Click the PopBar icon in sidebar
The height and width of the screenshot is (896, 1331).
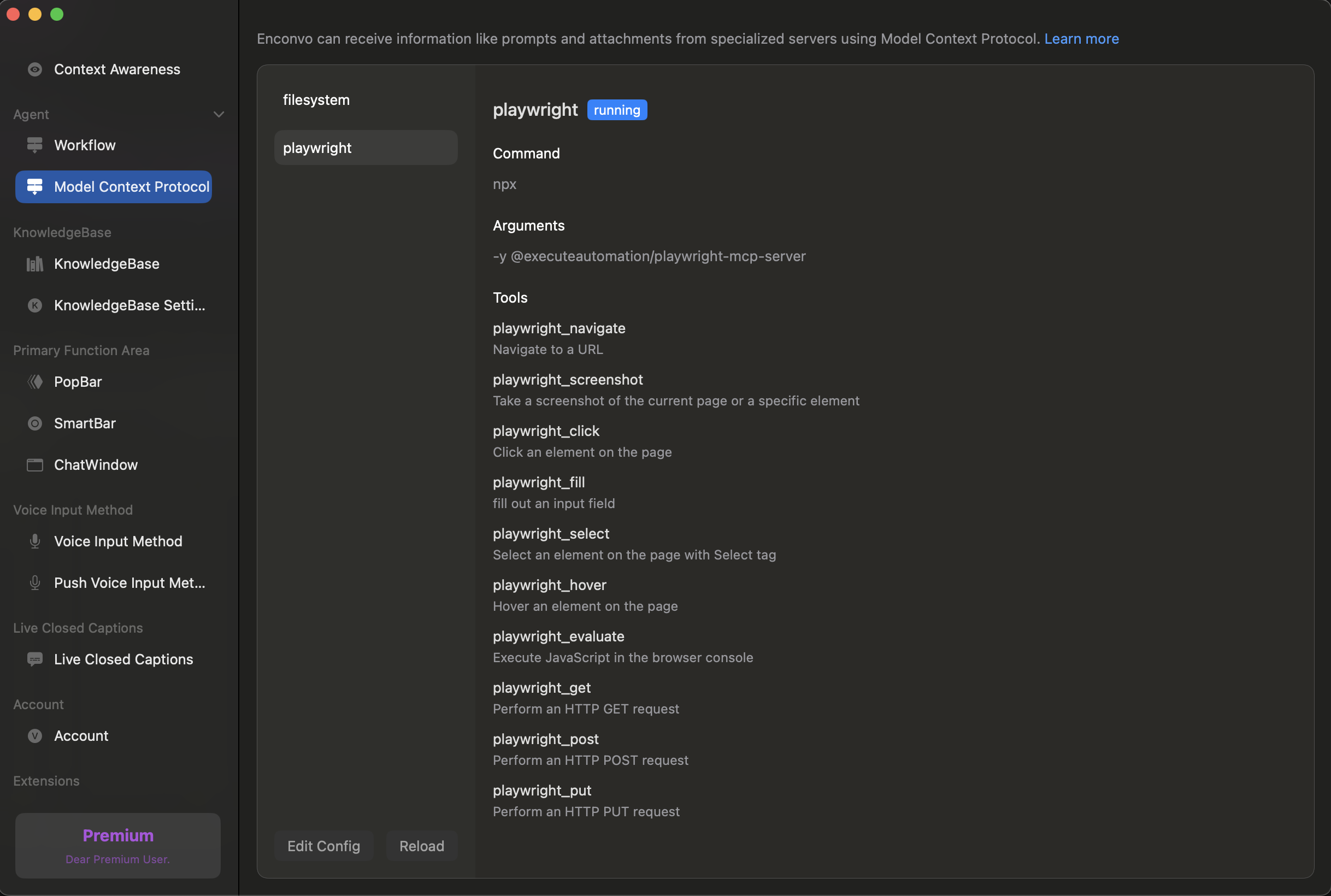tap(35, 382)
